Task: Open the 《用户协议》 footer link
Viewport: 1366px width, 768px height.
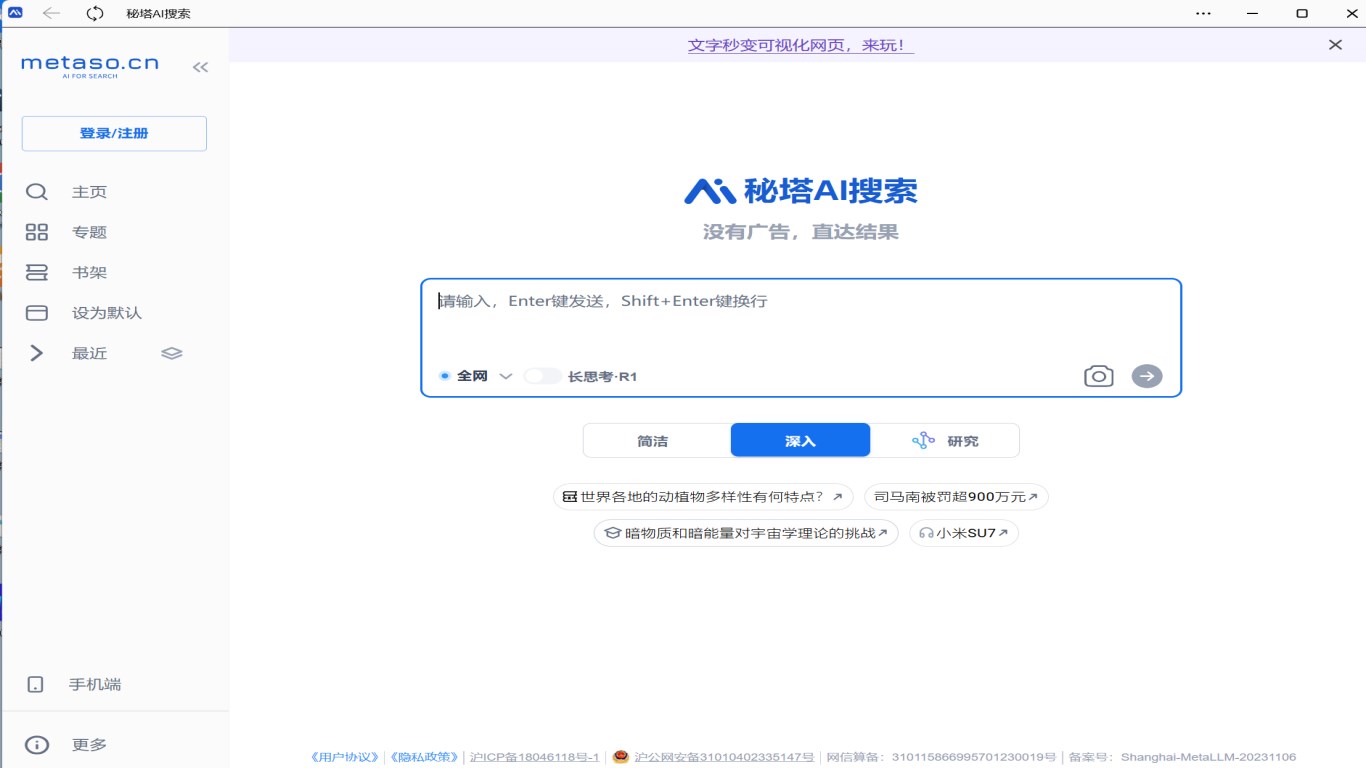Action: pos(346,757)
